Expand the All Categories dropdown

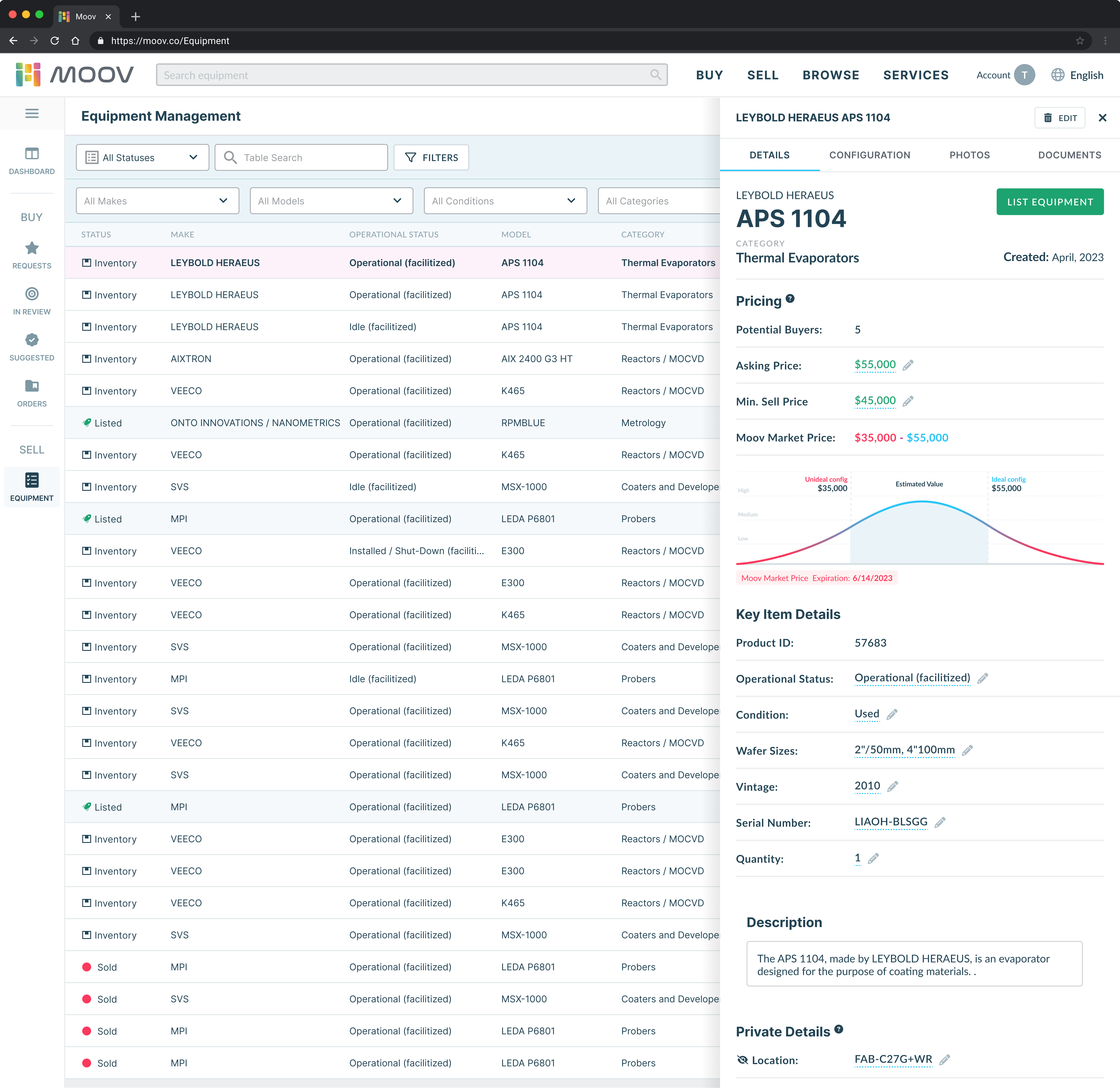point(659,201)
